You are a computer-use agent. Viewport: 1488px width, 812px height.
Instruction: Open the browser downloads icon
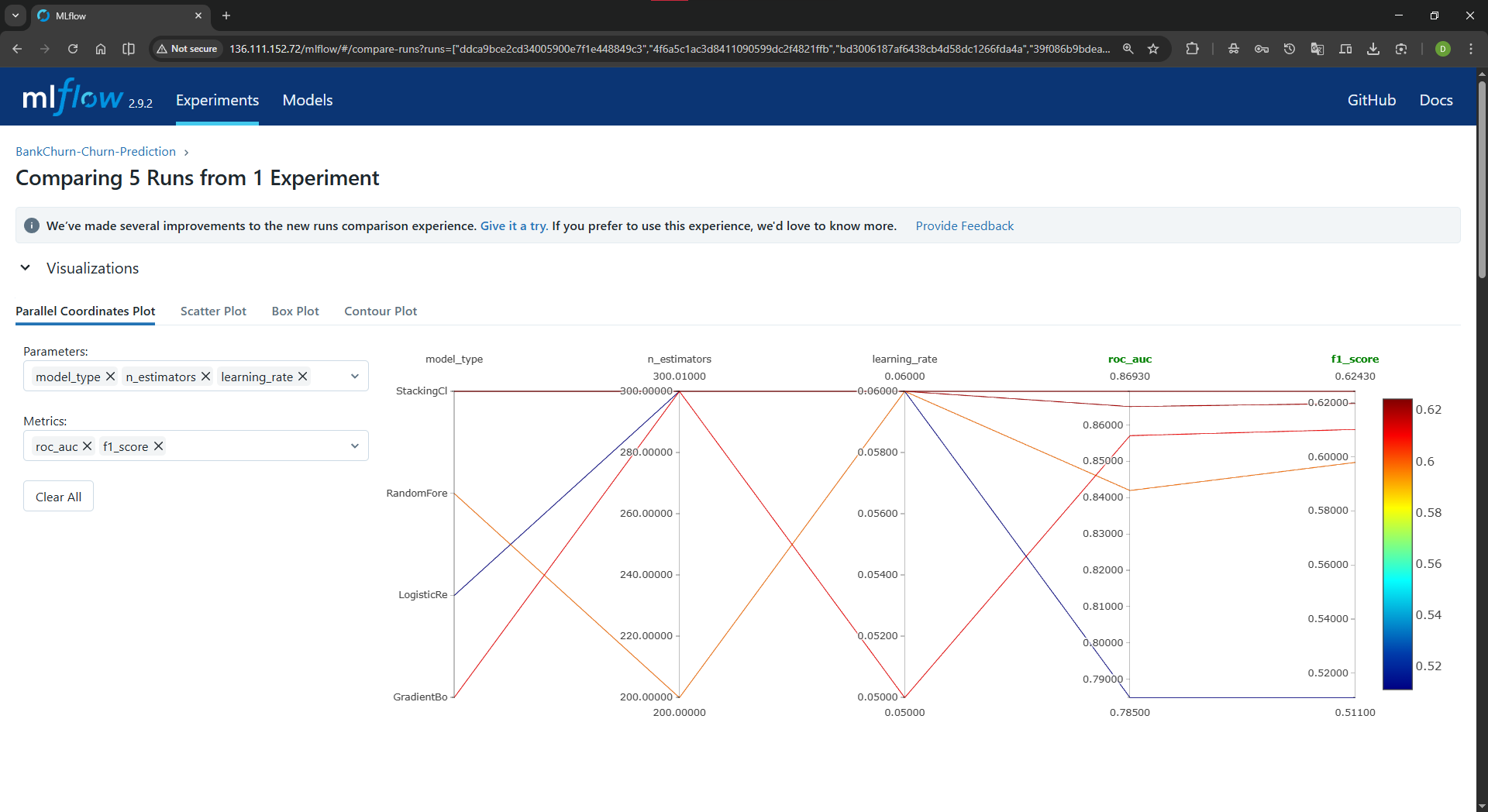click(x=1373, y=49)
